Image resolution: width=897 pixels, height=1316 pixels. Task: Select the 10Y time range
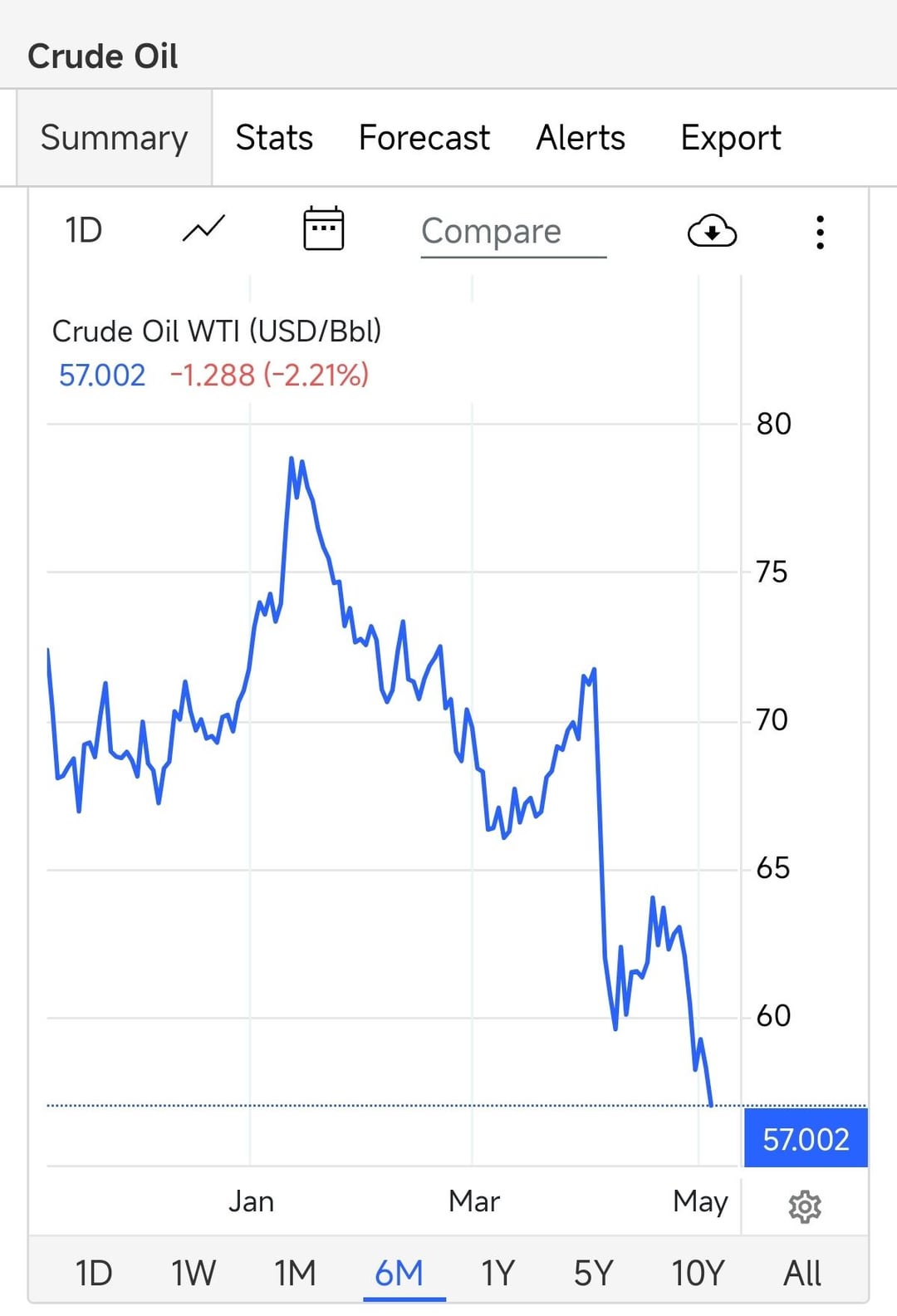tap(698, 1272)
